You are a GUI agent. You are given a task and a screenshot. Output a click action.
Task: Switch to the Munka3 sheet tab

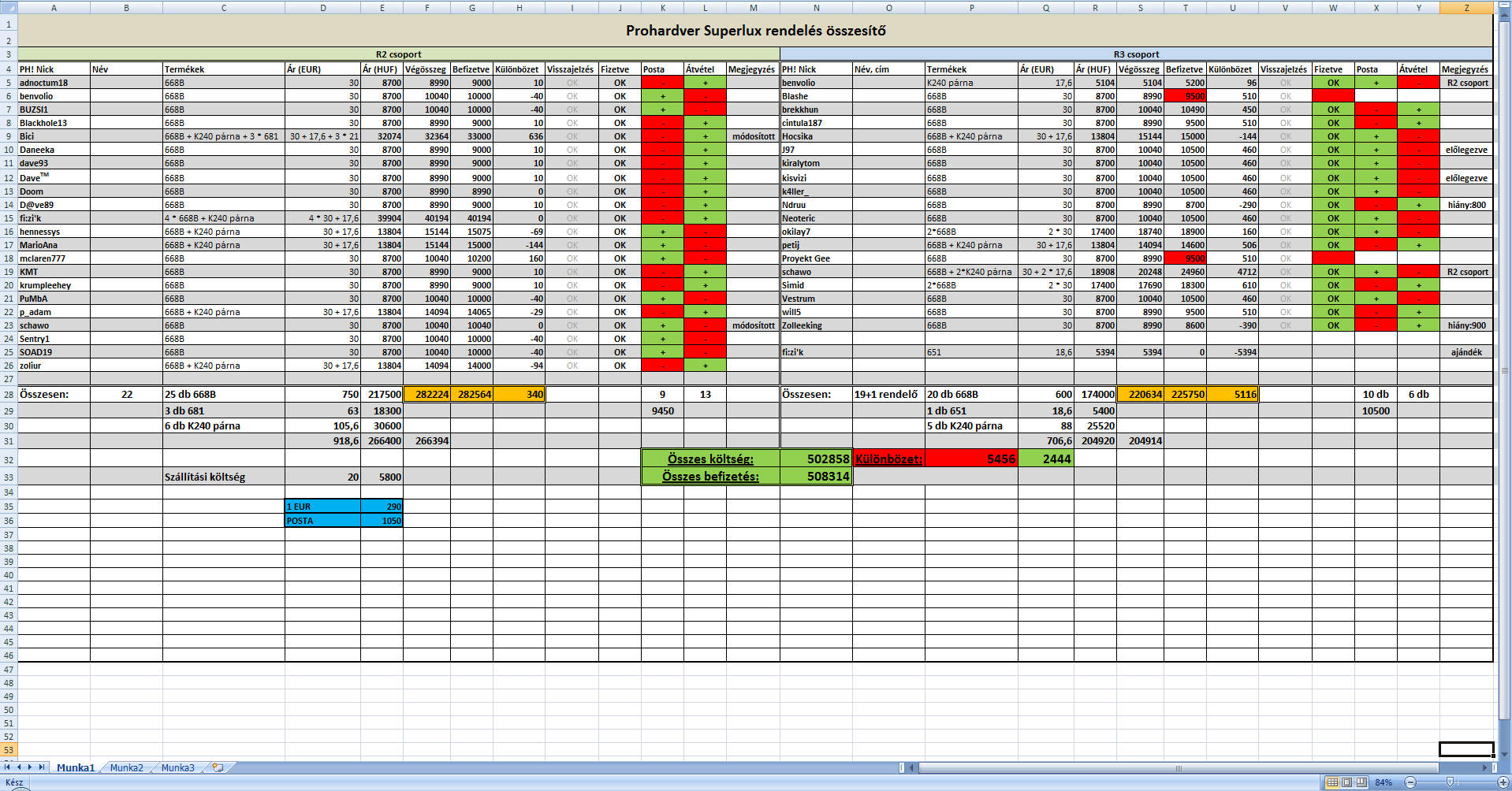[178, 767]
